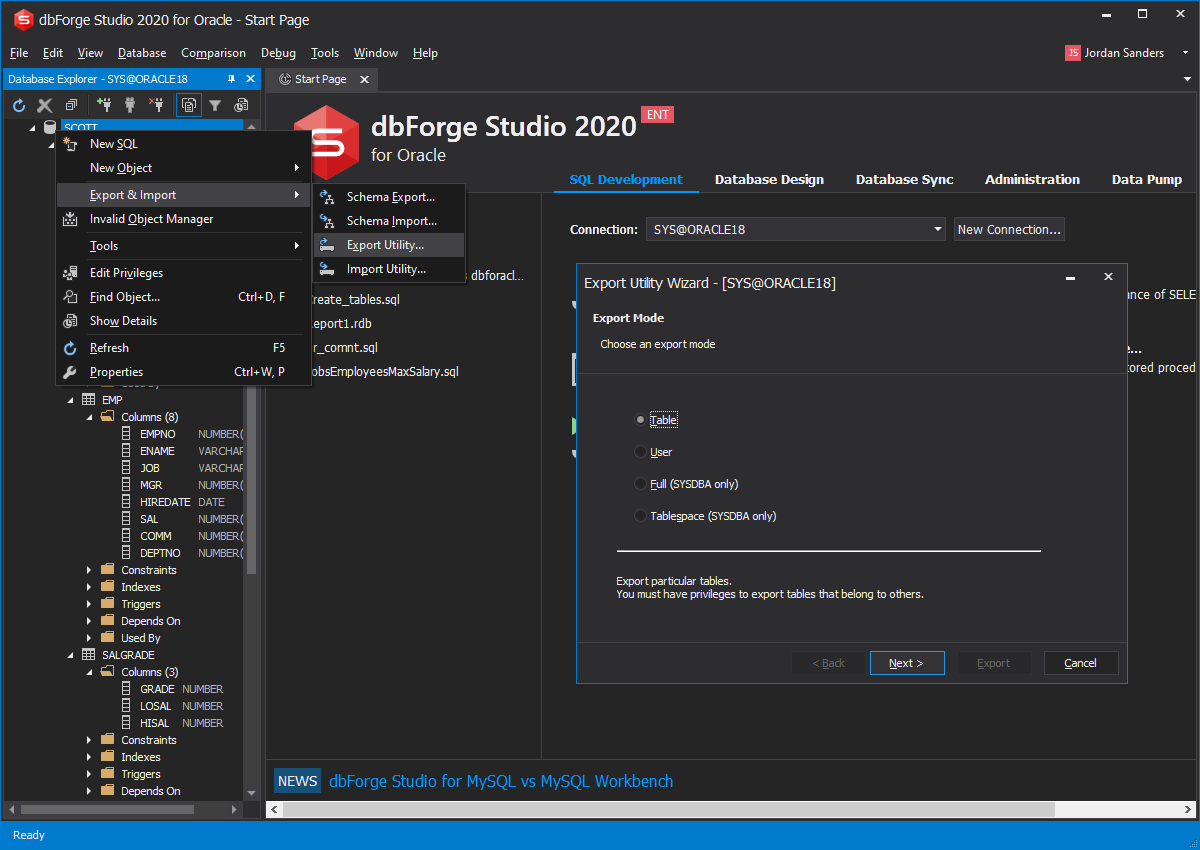Collapse the SALGRADE table node
Image resolution: width=1200 pixels, height=850 pixels.
click(71, 655)
